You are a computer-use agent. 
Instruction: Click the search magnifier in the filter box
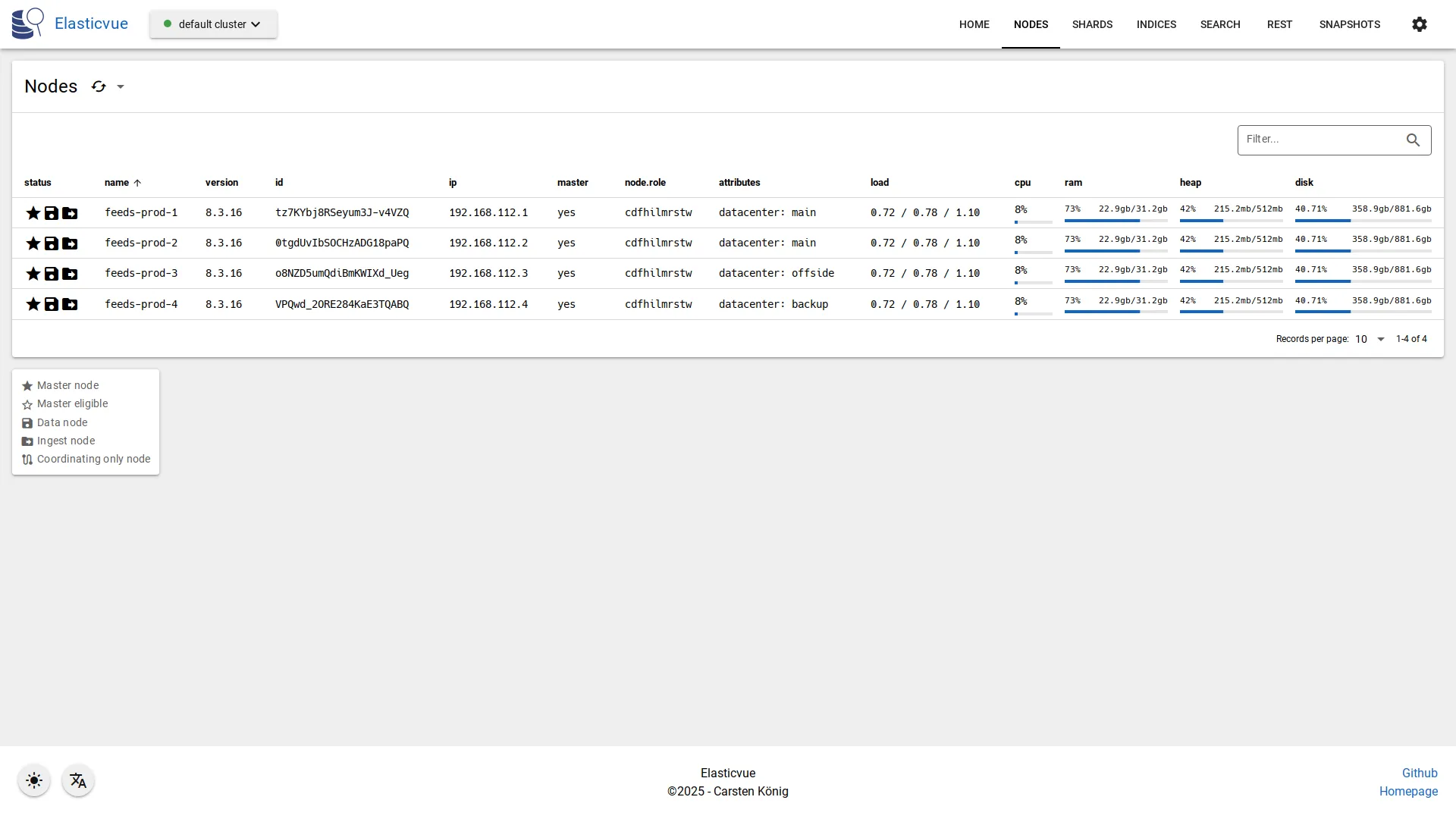click(x=1414, y=140)
